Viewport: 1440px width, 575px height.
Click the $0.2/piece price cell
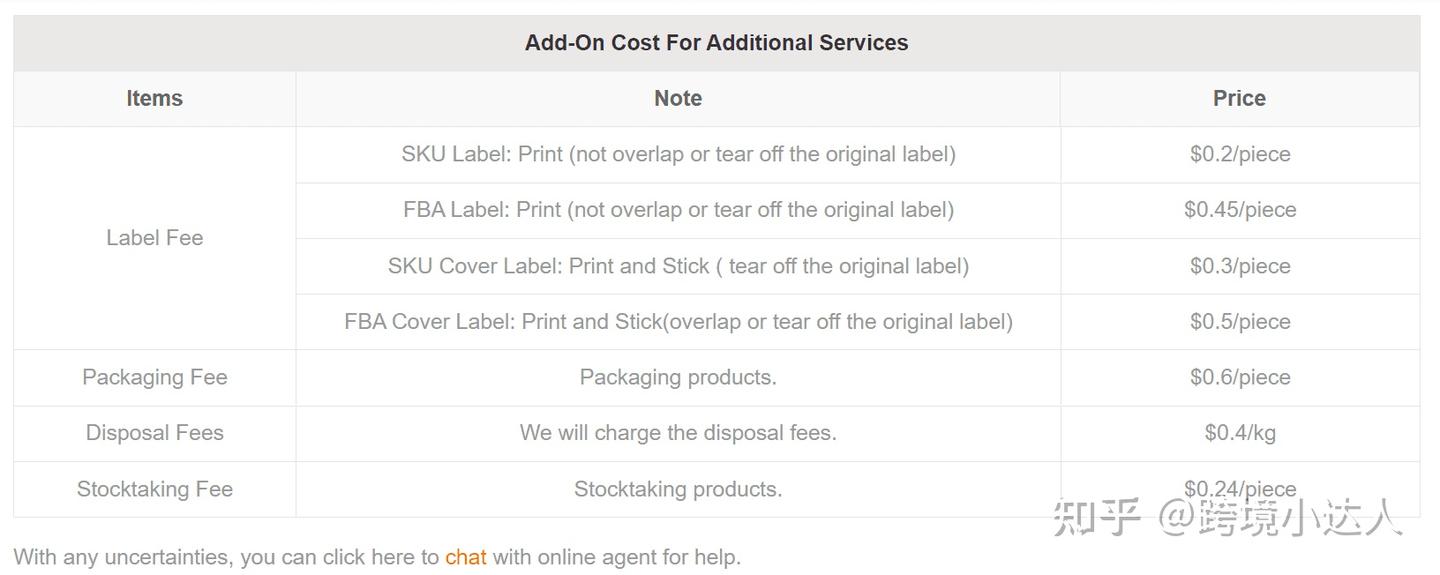(1239, 154)
